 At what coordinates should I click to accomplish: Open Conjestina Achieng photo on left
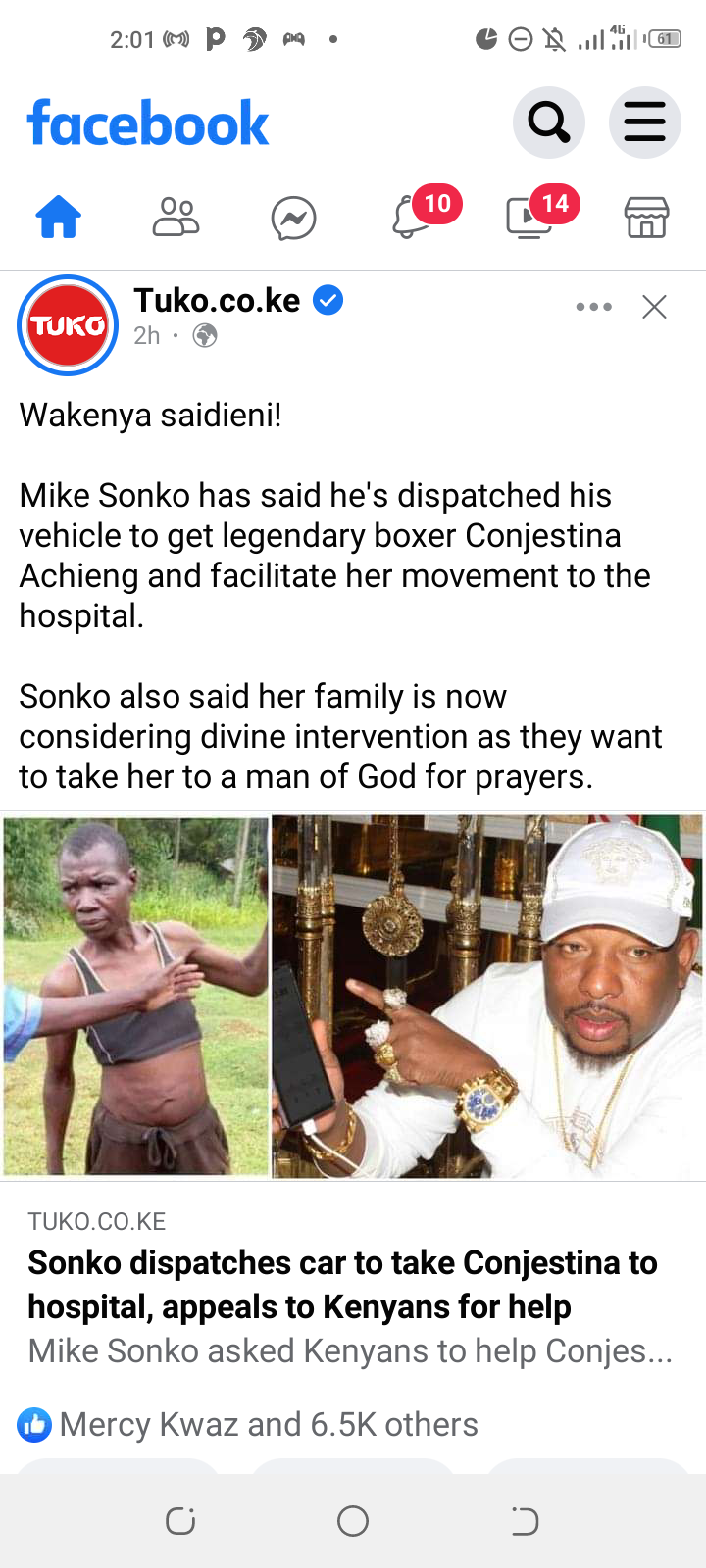click(x=135, y=996)
